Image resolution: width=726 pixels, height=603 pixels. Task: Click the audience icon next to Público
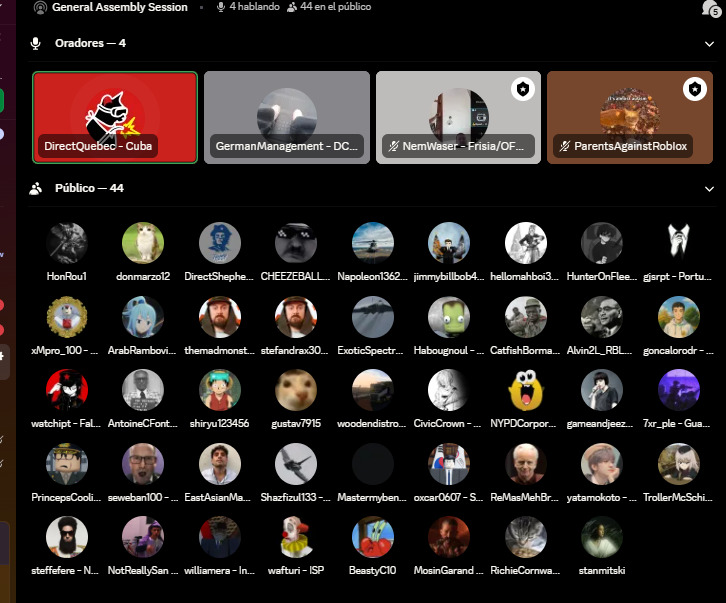pos(36,188)
